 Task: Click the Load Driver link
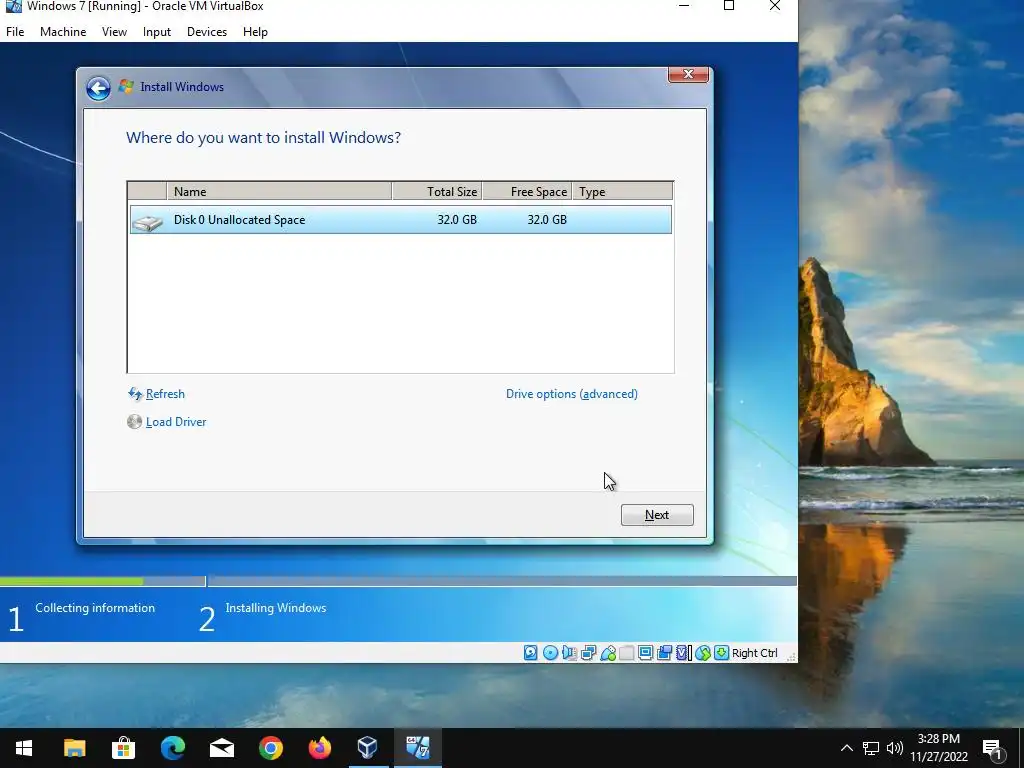pyautogui.click(x=176, y=422)
